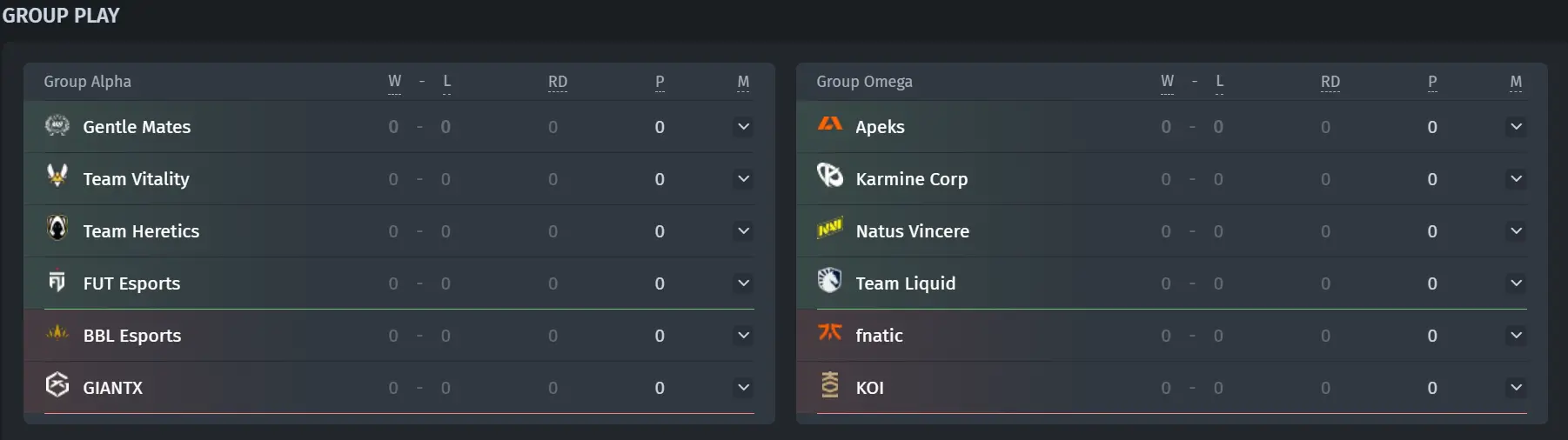
Task: Click the KOI team logo
Action: 830,384
